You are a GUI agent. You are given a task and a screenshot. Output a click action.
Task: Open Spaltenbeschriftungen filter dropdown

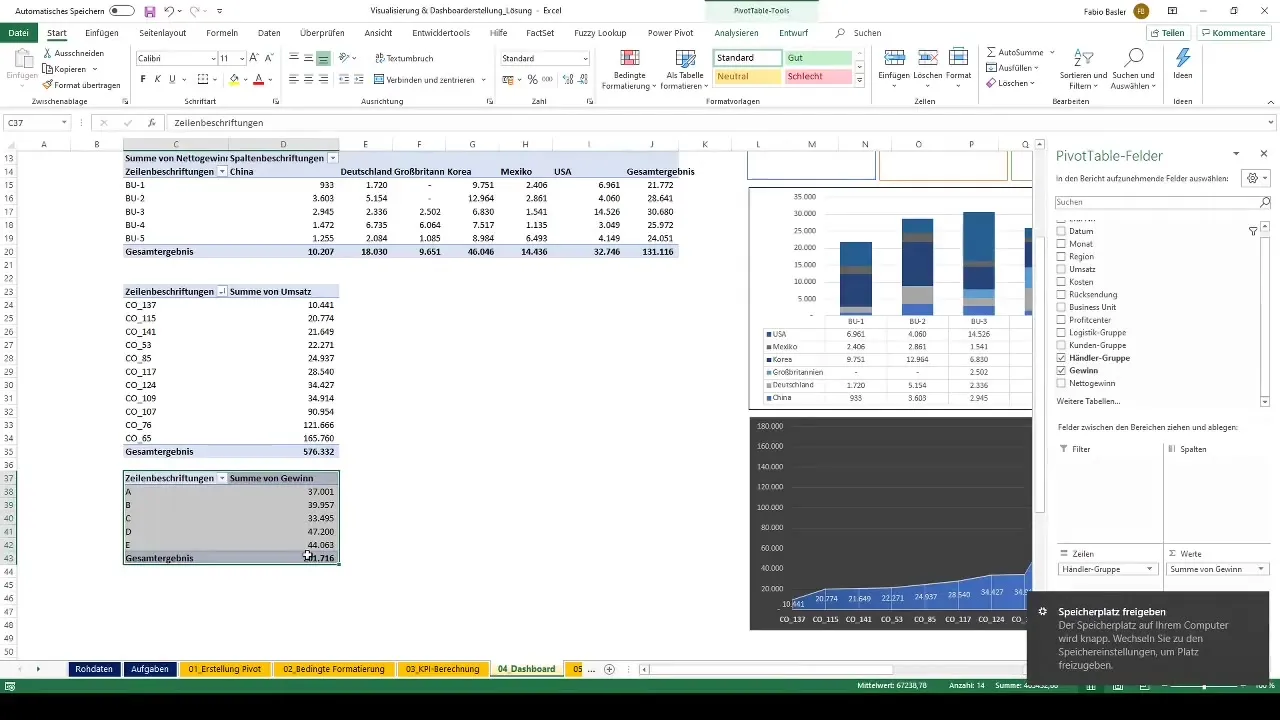point(333,158)
